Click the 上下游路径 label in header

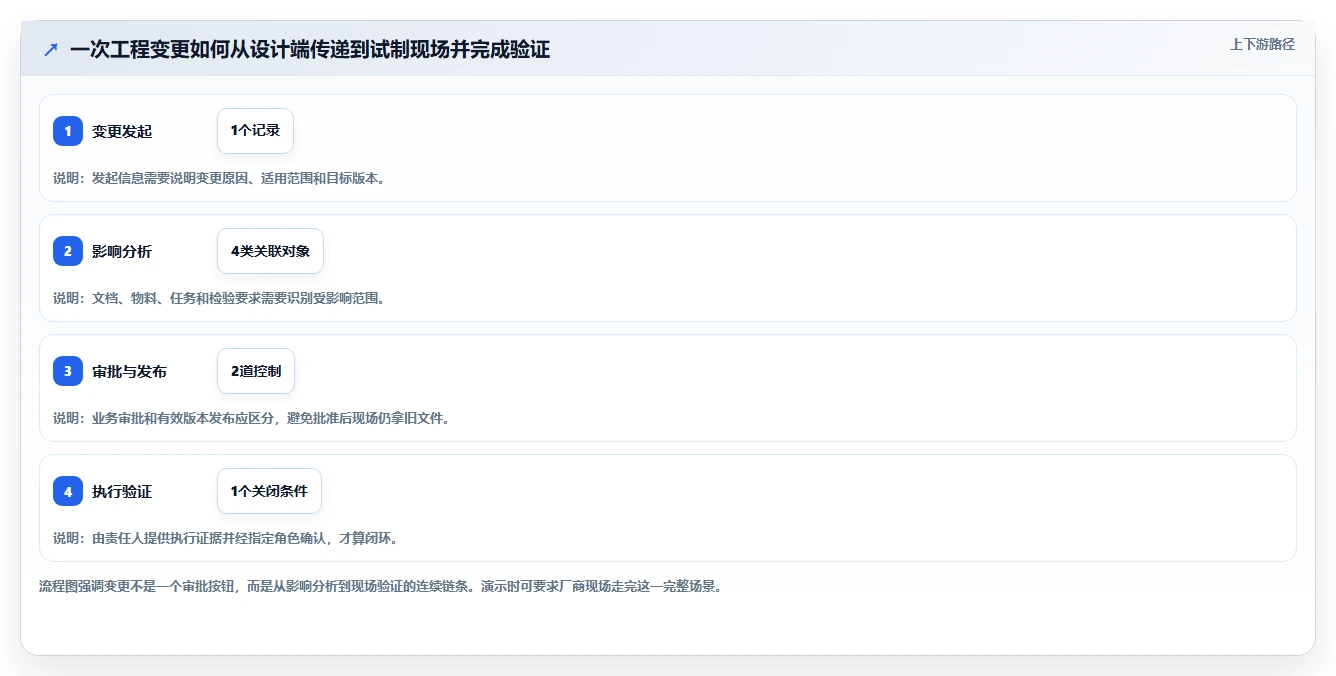[x=1262, y=44]
